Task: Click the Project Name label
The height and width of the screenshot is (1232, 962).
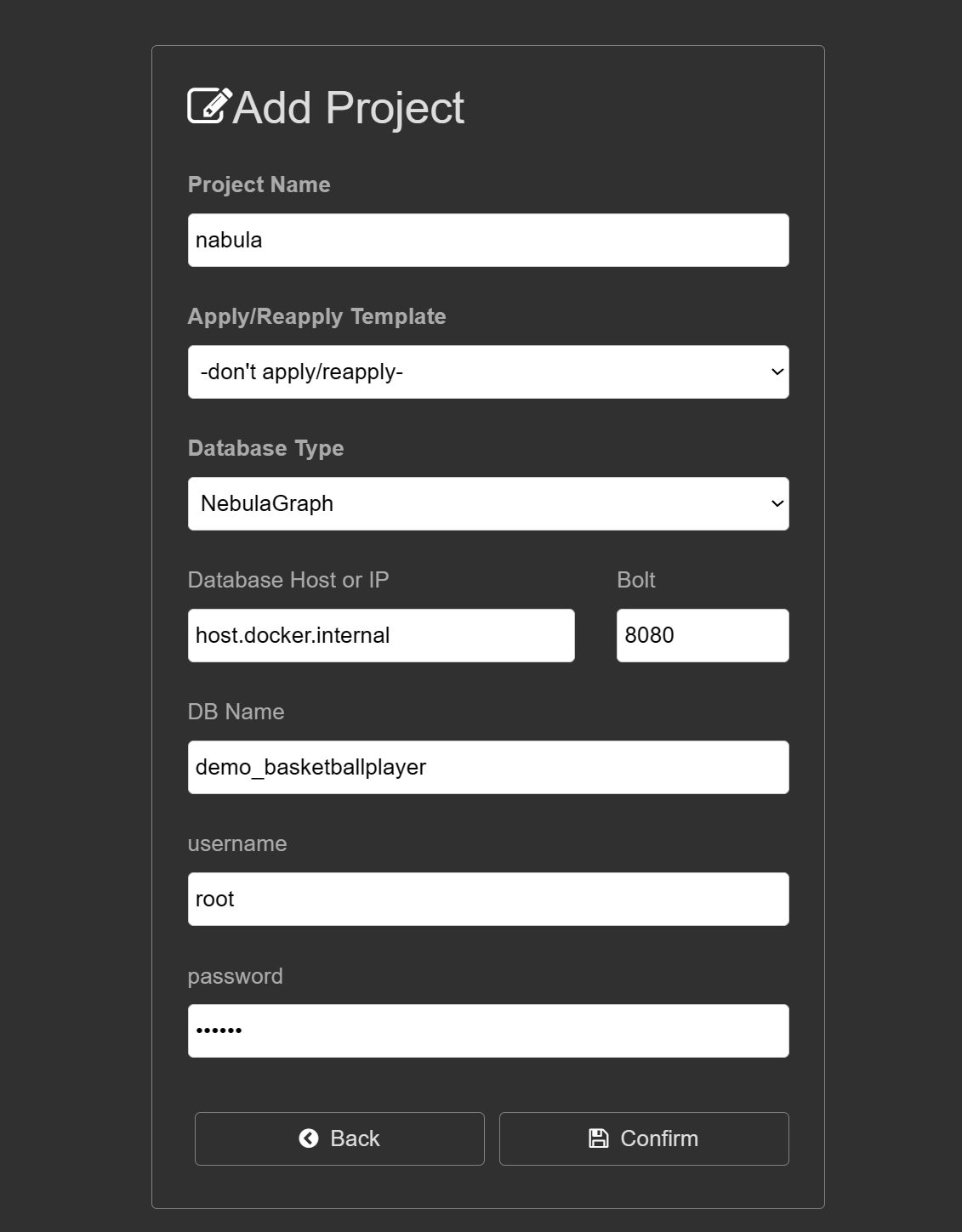Action: (259, 185)
